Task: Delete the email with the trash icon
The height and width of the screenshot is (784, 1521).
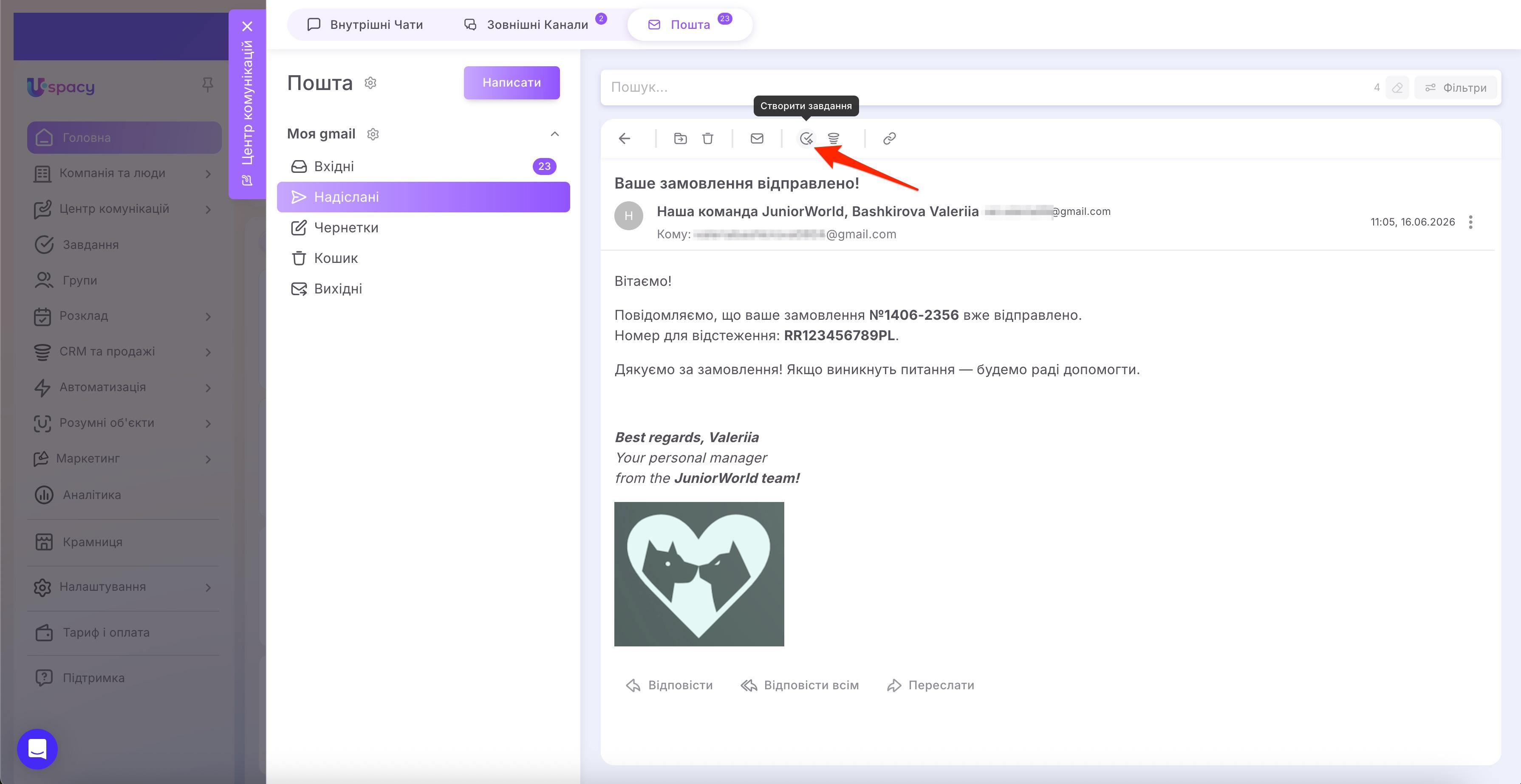Action: [707, 138]
